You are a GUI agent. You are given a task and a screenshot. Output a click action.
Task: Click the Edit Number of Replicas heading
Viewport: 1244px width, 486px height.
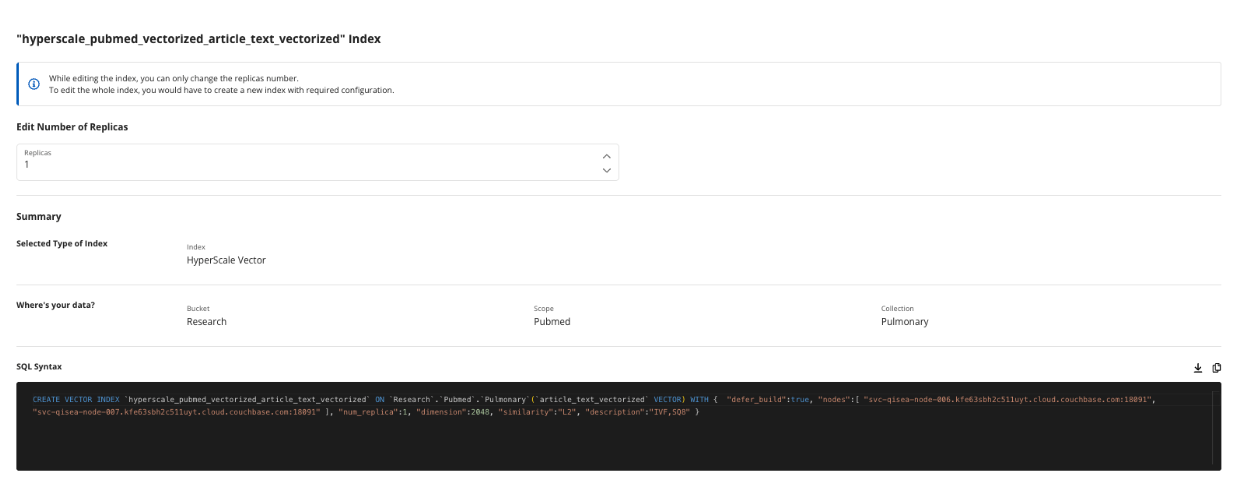click(x=72, y=127)
